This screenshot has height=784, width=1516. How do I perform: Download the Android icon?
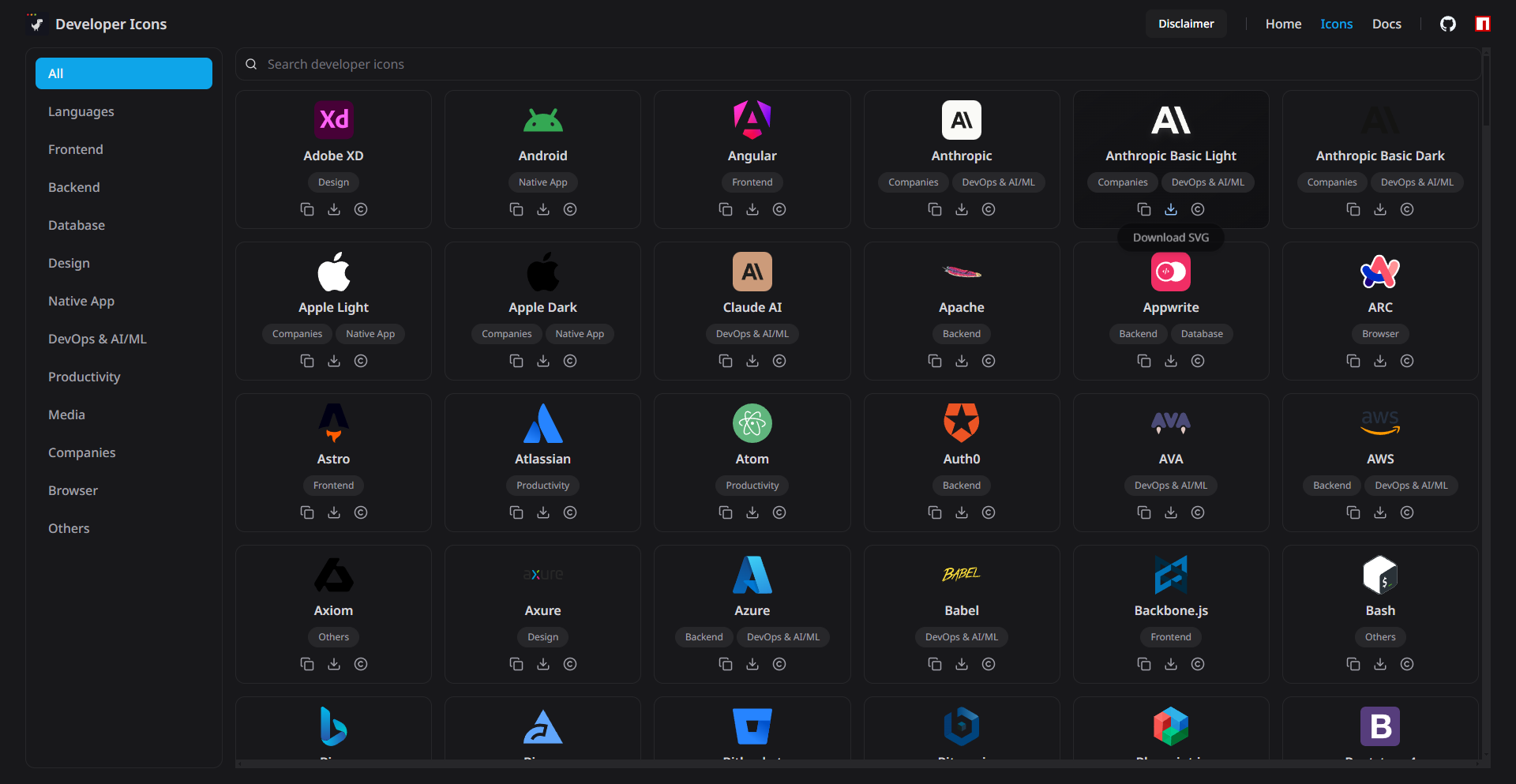point(543,209)
